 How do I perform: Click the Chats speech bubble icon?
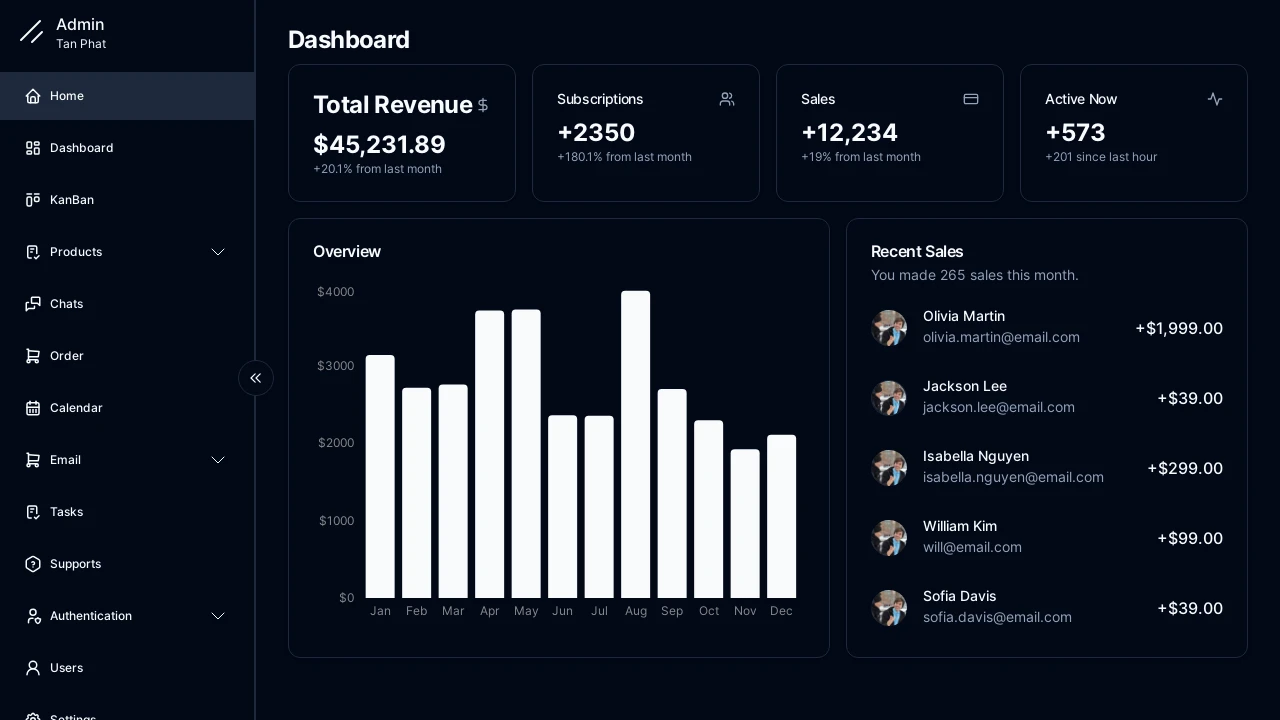33,304
